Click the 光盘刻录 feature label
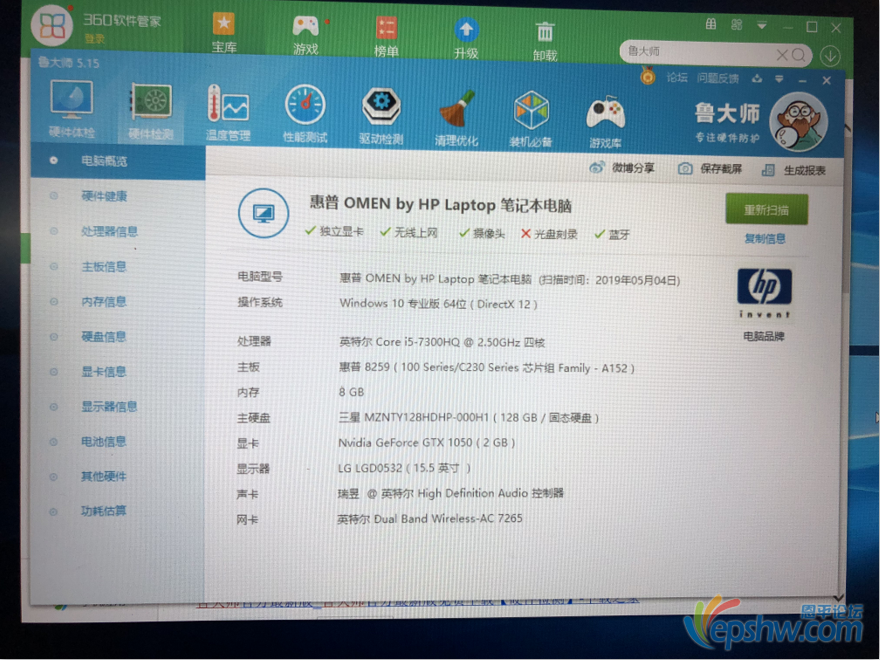This screenshot has width=880, height=660. click(556, 233)
